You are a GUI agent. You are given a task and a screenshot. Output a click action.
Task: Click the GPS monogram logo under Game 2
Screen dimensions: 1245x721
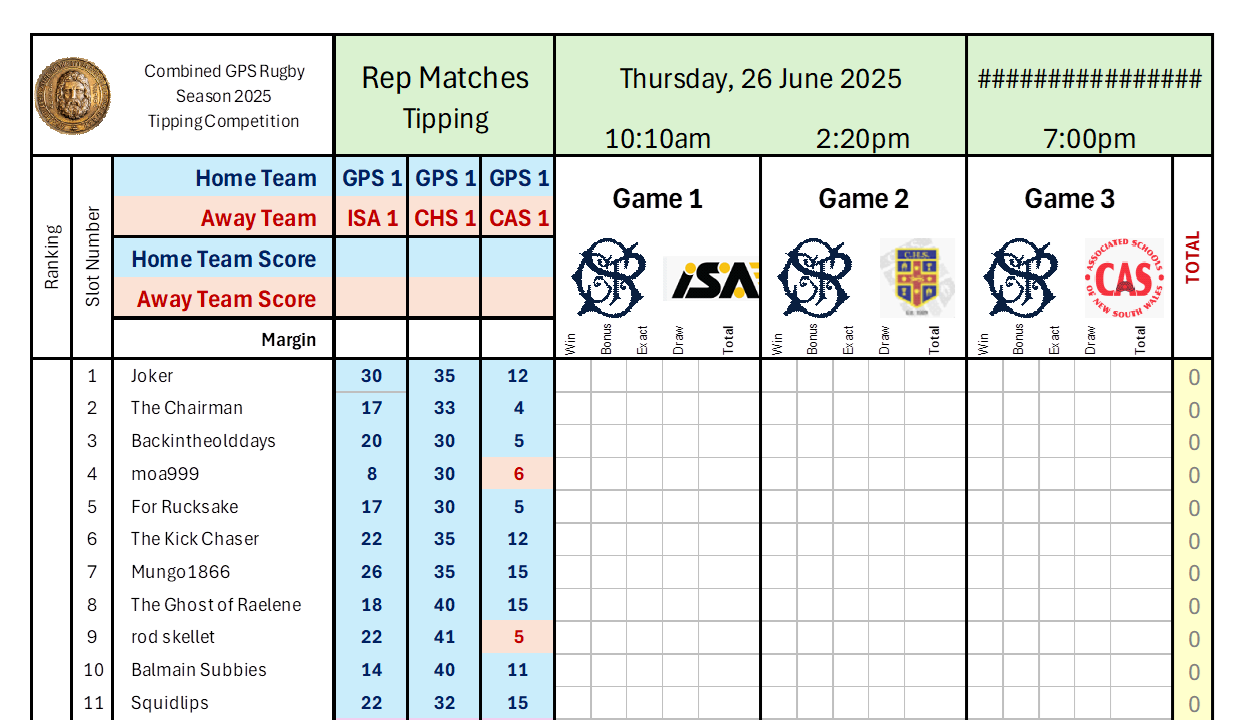coord(815,278)
